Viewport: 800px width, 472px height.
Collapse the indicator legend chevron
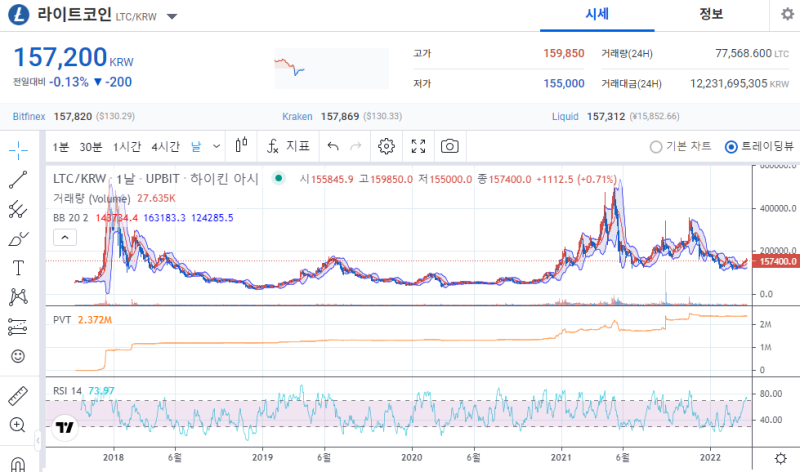(65, 237)
